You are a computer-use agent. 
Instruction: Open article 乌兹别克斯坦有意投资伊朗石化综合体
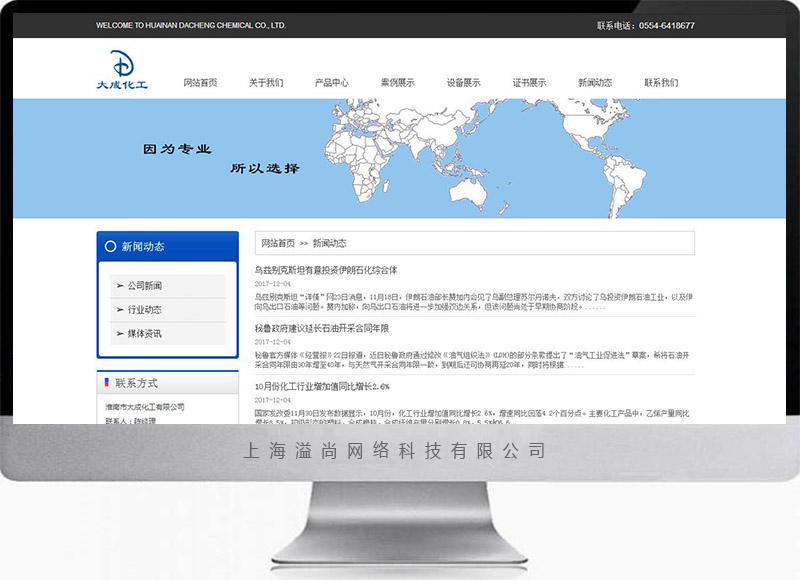[x=326, y=270]
